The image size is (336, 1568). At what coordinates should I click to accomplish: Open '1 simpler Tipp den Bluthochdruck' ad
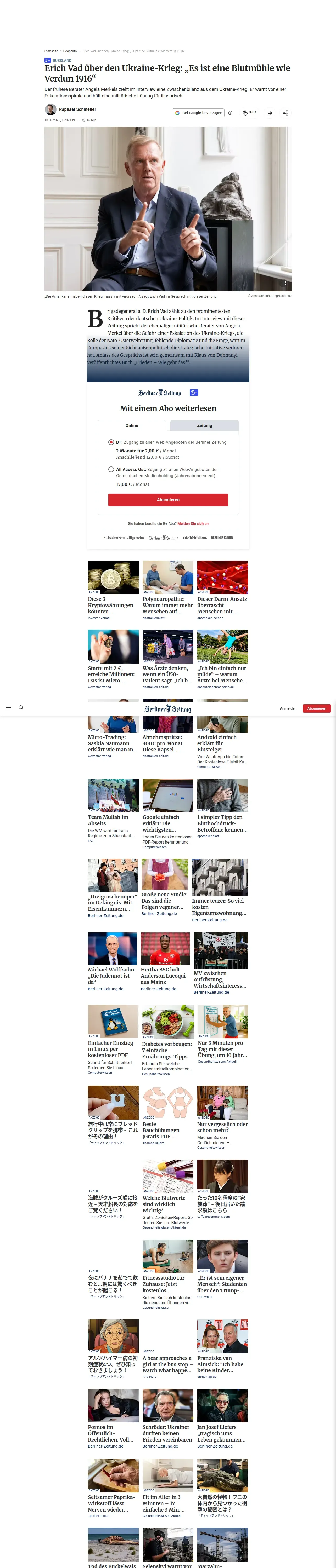click(x=223, y=808)
